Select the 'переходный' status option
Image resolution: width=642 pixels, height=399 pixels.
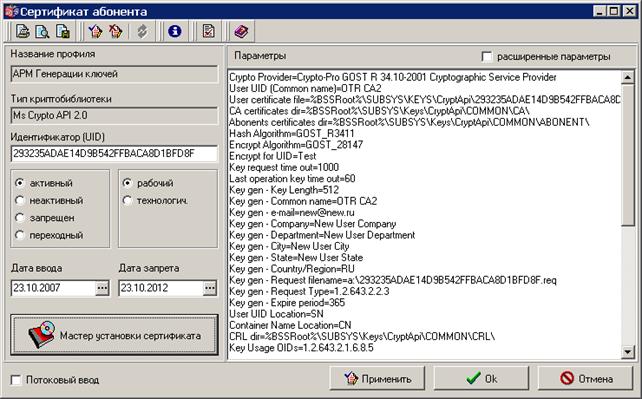pyautogui.click(x=49, y=235)
